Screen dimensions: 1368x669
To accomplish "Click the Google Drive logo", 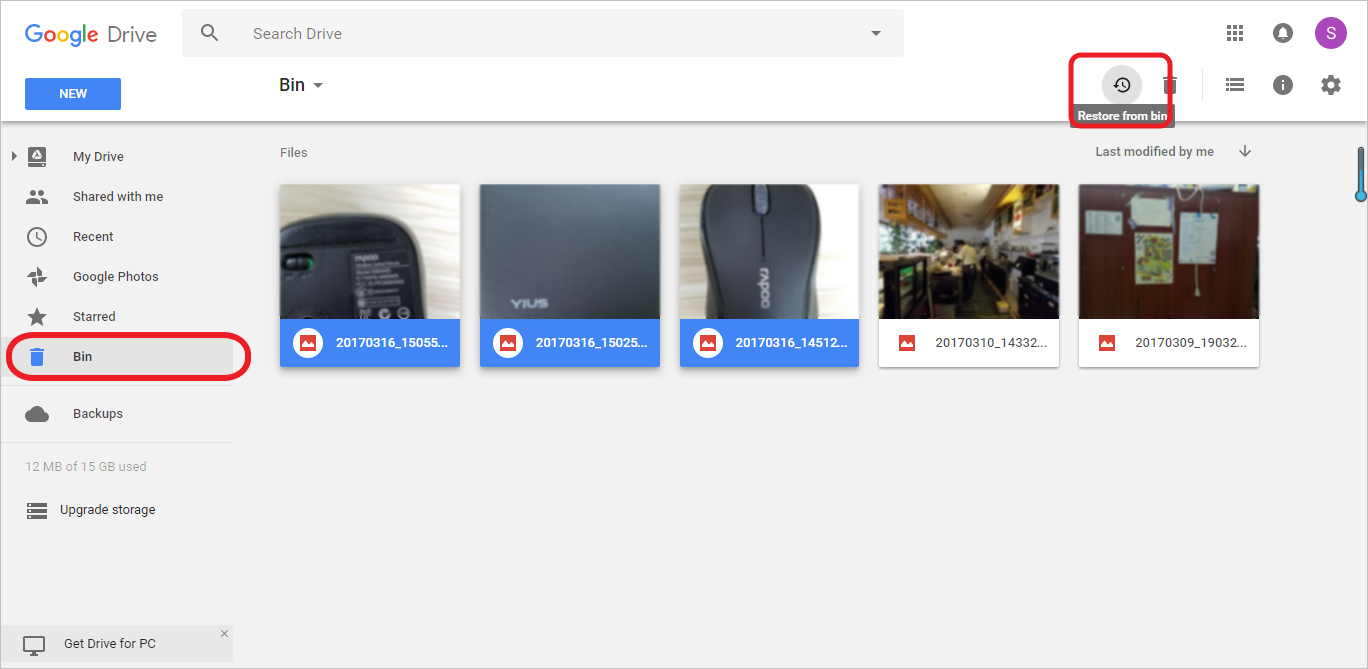I will [x=91, y=33].
